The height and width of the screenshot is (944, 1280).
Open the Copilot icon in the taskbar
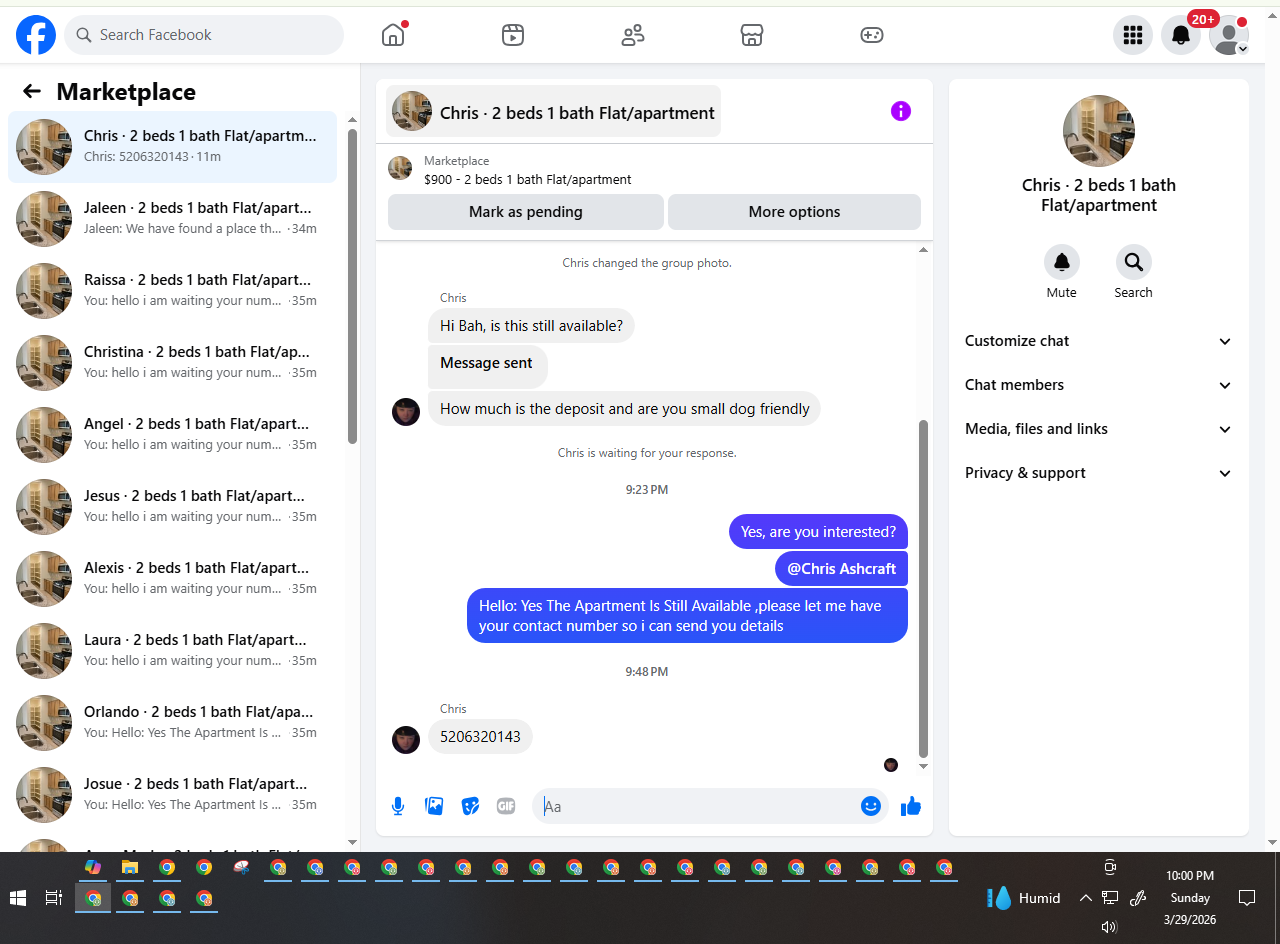[93, 867]
